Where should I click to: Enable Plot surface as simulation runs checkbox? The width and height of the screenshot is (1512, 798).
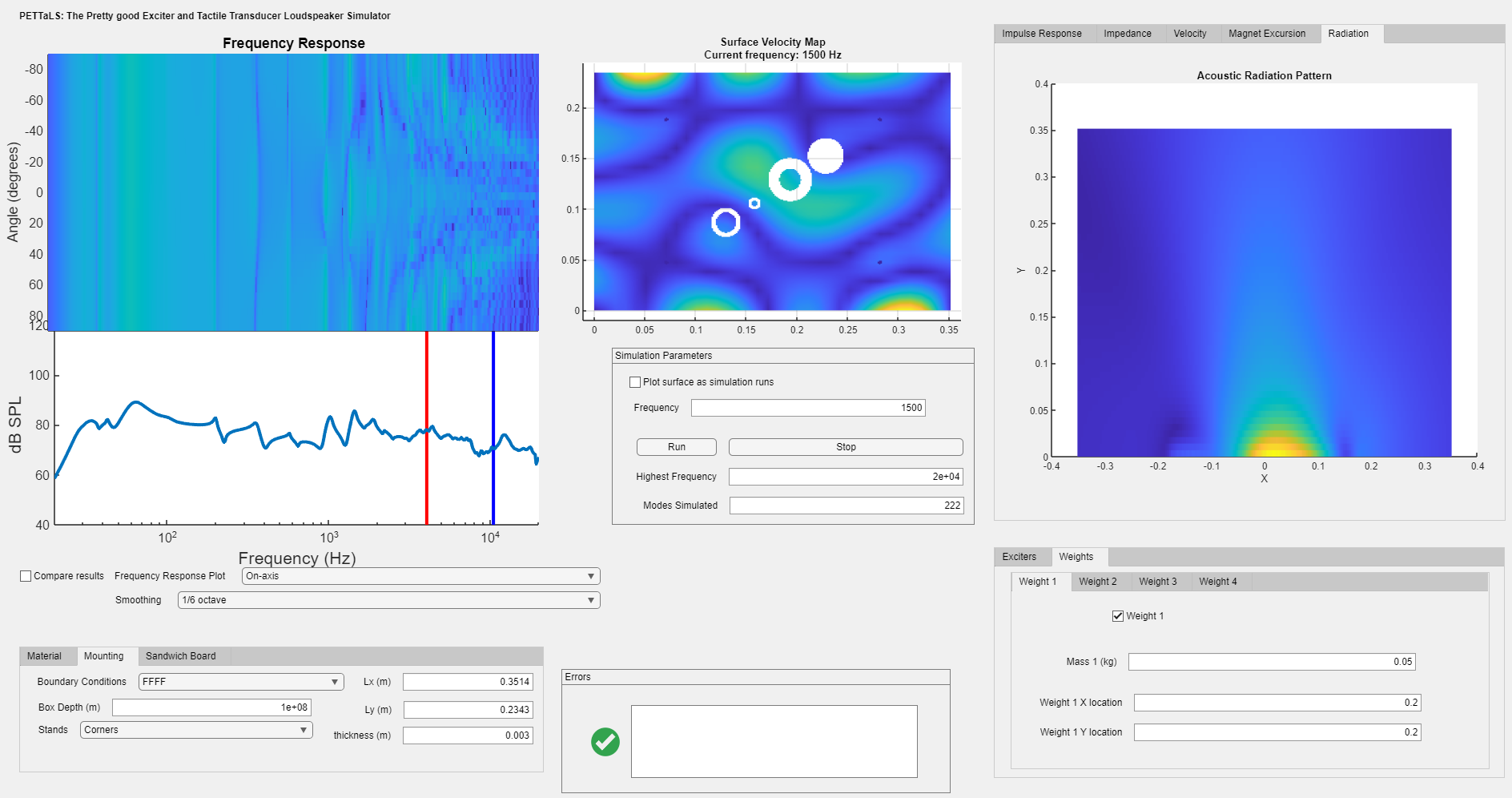click(x=635, y=382)
